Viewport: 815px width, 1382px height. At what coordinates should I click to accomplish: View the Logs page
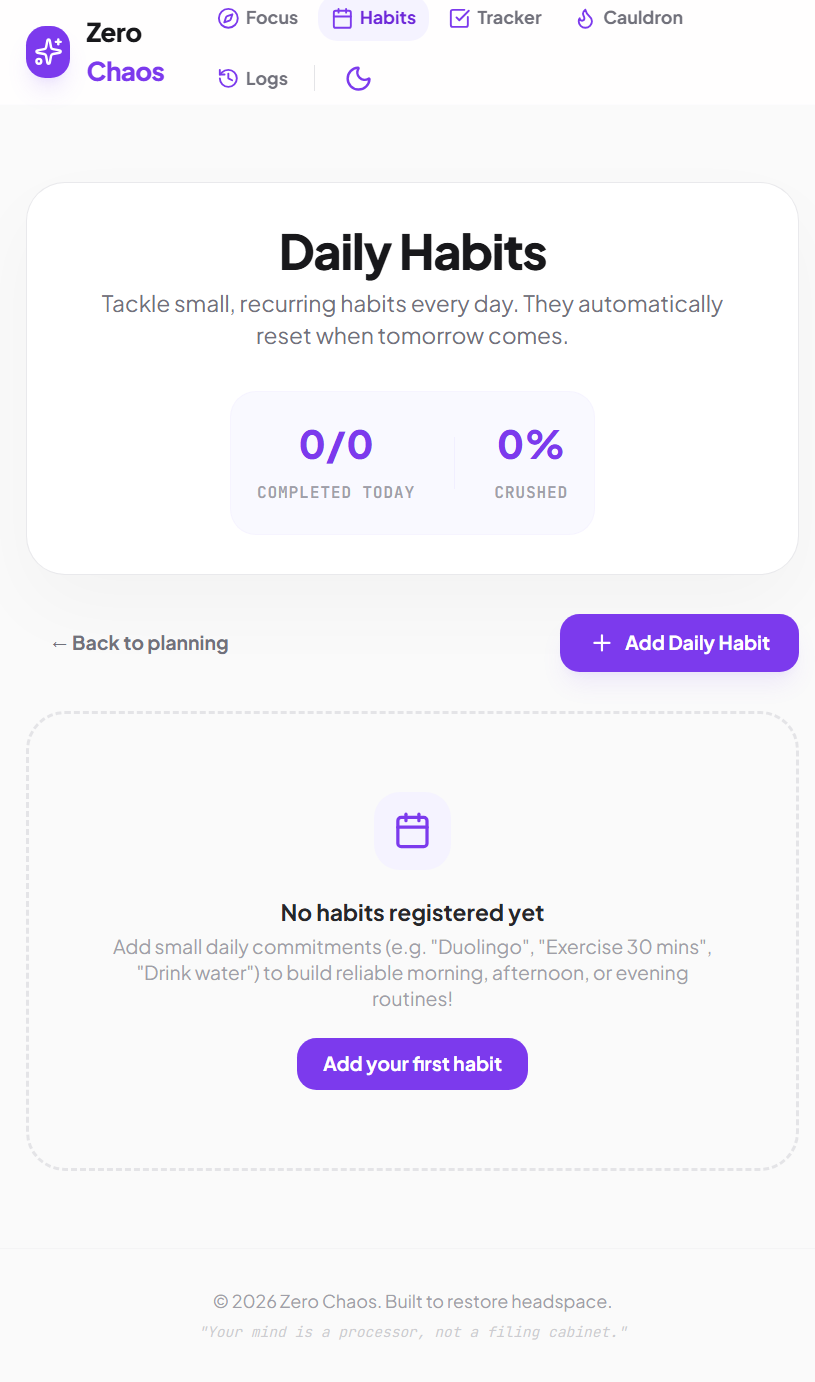point(253,78)
